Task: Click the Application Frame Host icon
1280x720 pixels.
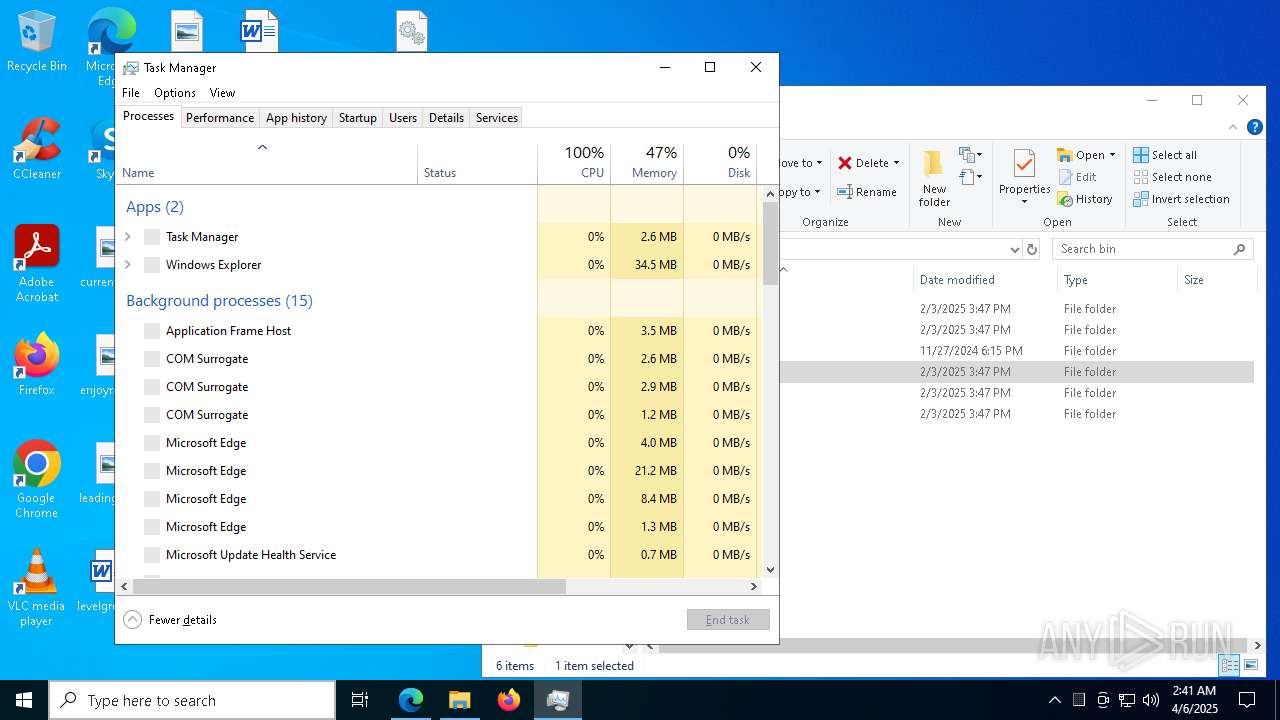Action: click(x=152, y=331)
